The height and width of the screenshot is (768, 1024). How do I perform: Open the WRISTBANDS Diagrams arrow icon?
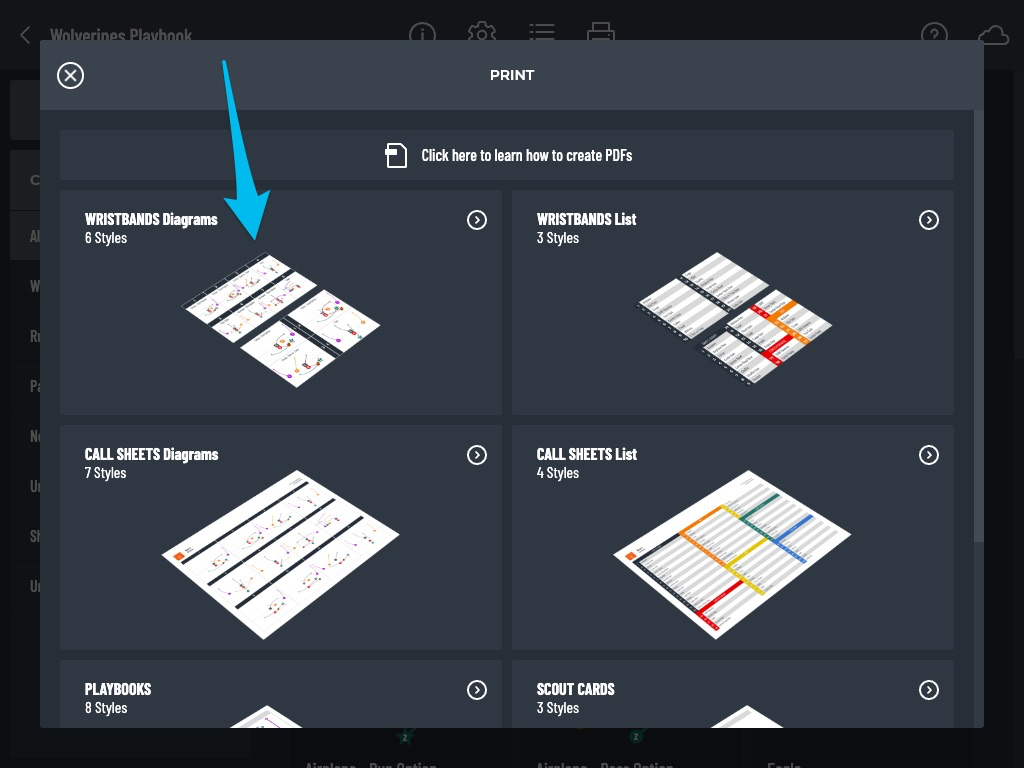477,220
